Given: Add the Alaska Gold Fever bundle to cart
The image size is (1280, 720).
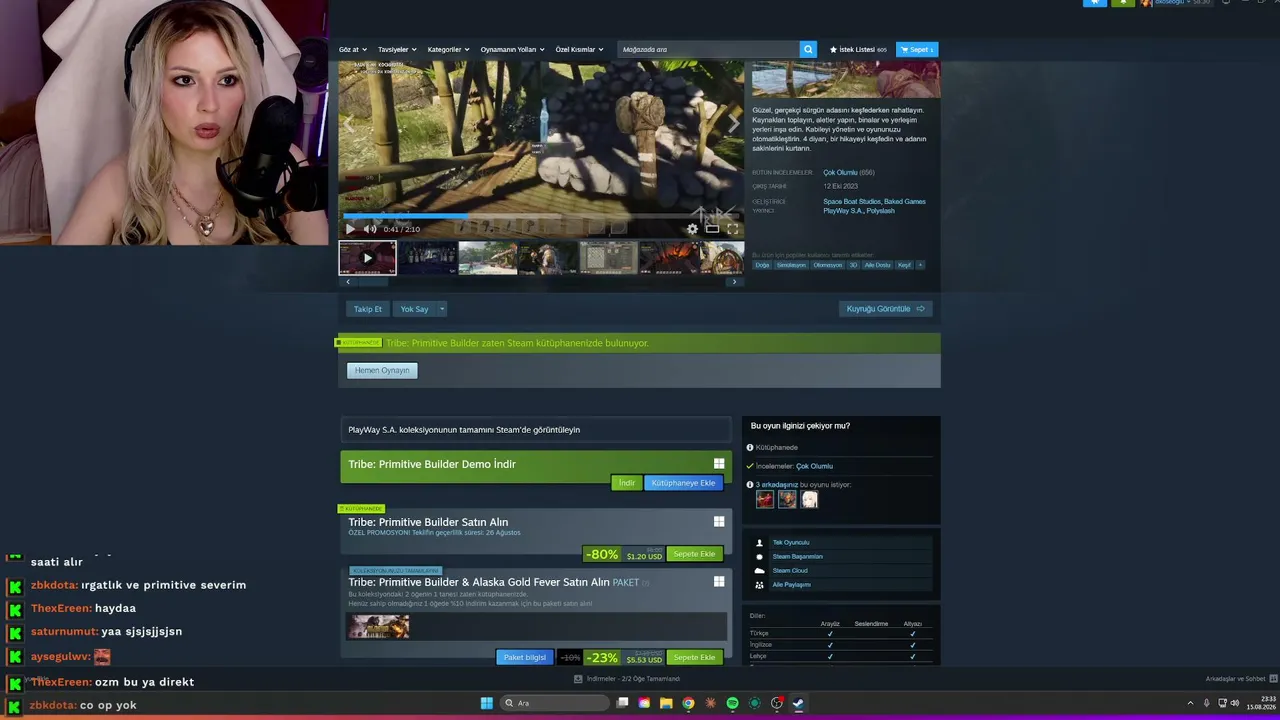Looking at the screenshot, I should 694,657.
